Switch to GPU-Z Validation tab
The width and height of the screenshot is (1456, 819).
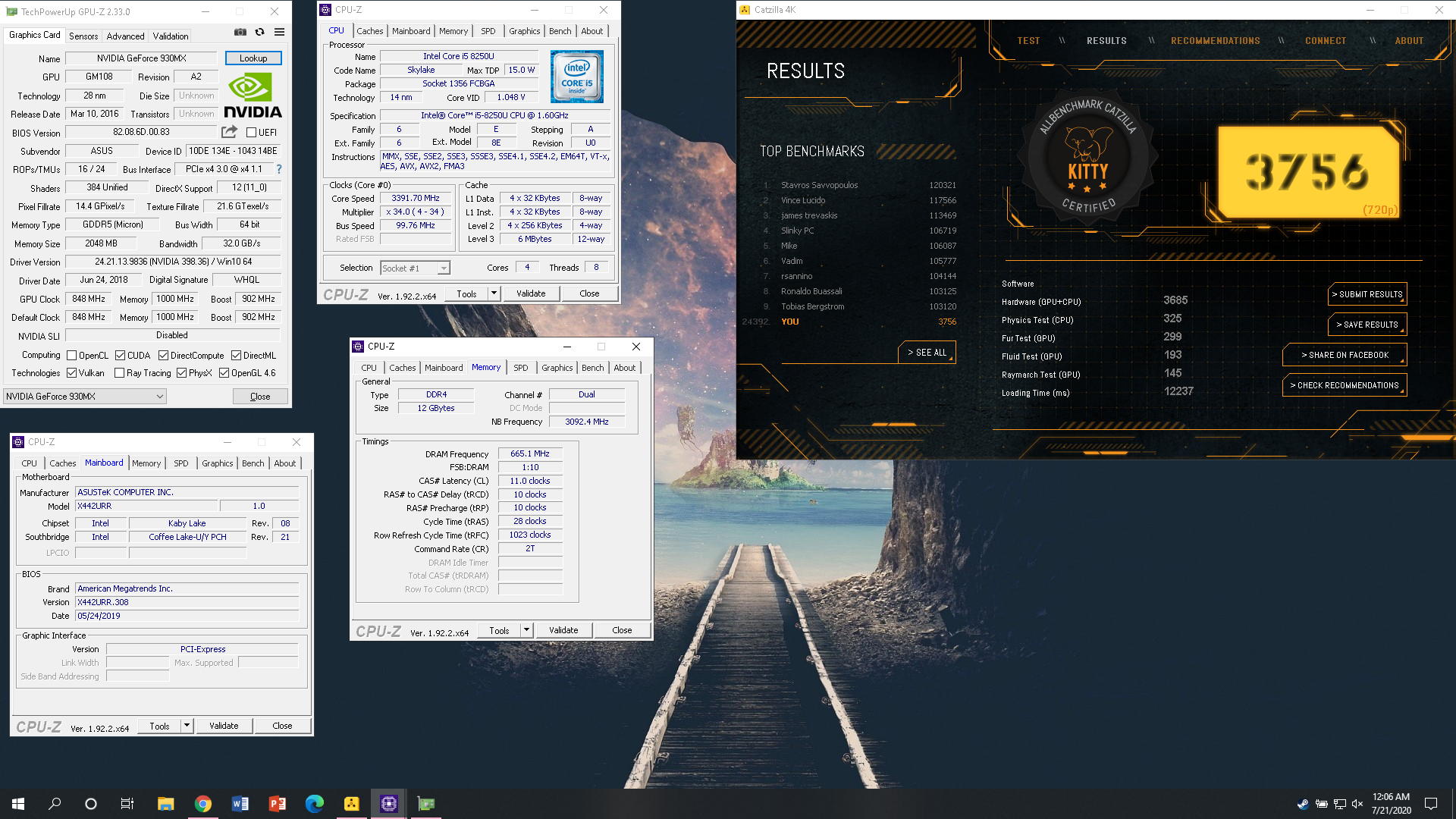pos(171,36)
